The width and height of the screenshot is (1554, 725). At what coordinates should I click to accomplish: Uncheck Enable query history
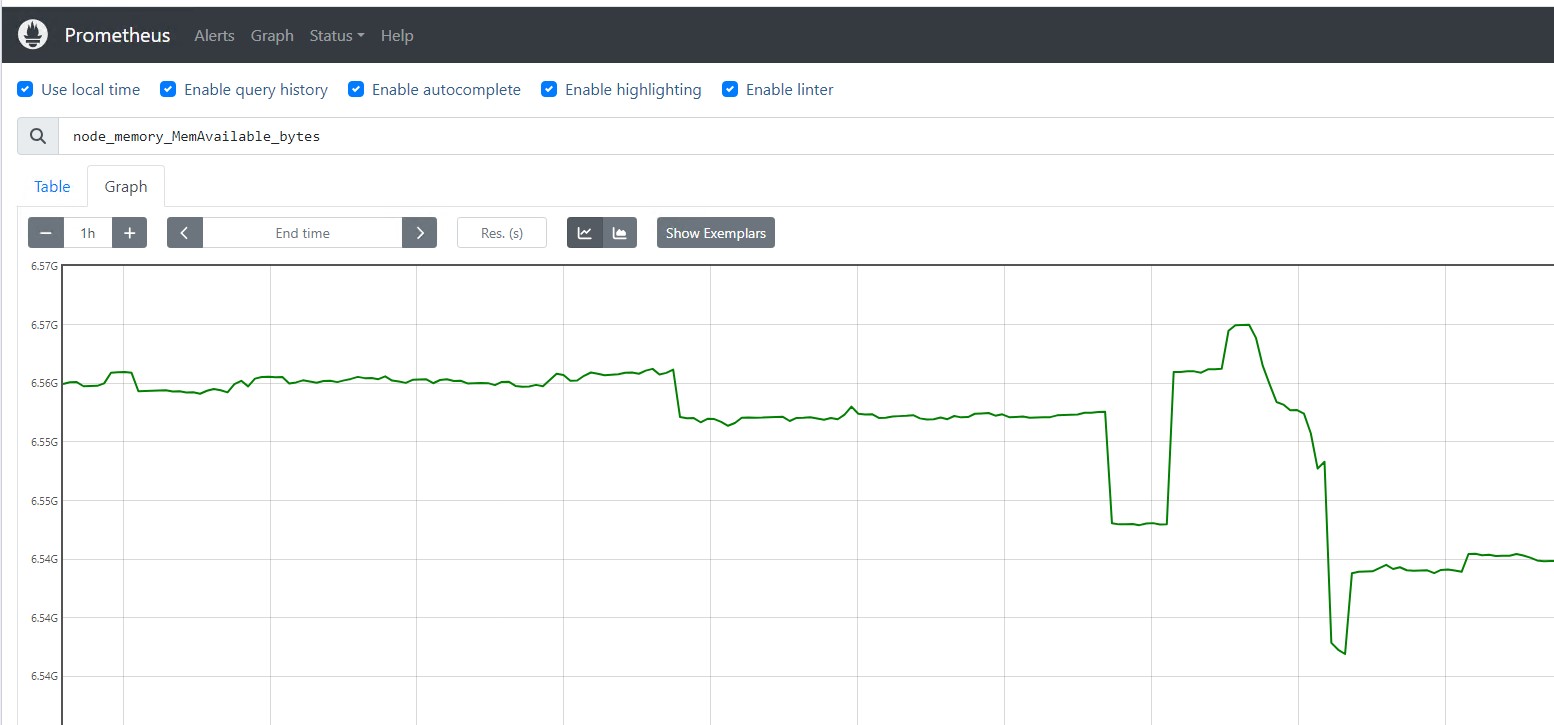coord(167,89)
